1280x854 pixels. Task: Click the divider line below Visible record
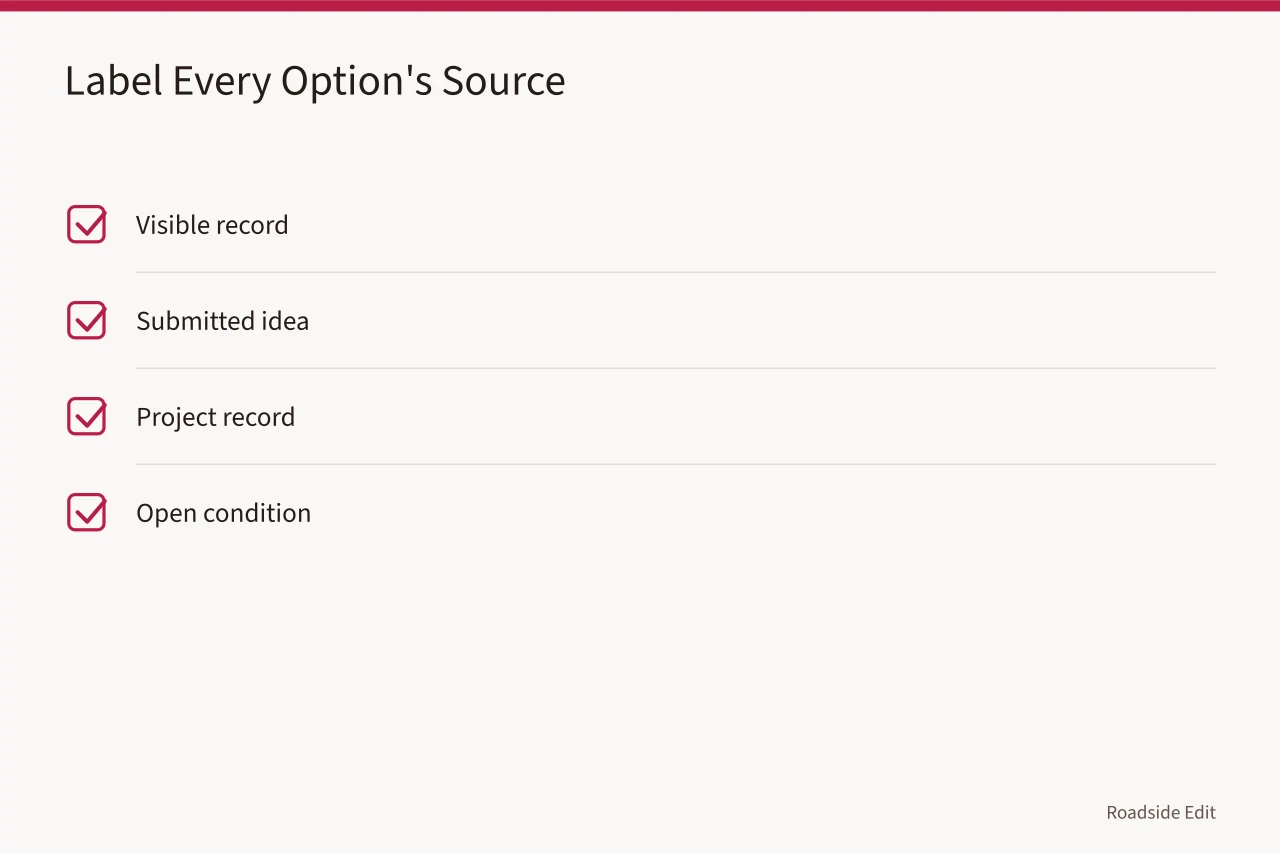676,272
